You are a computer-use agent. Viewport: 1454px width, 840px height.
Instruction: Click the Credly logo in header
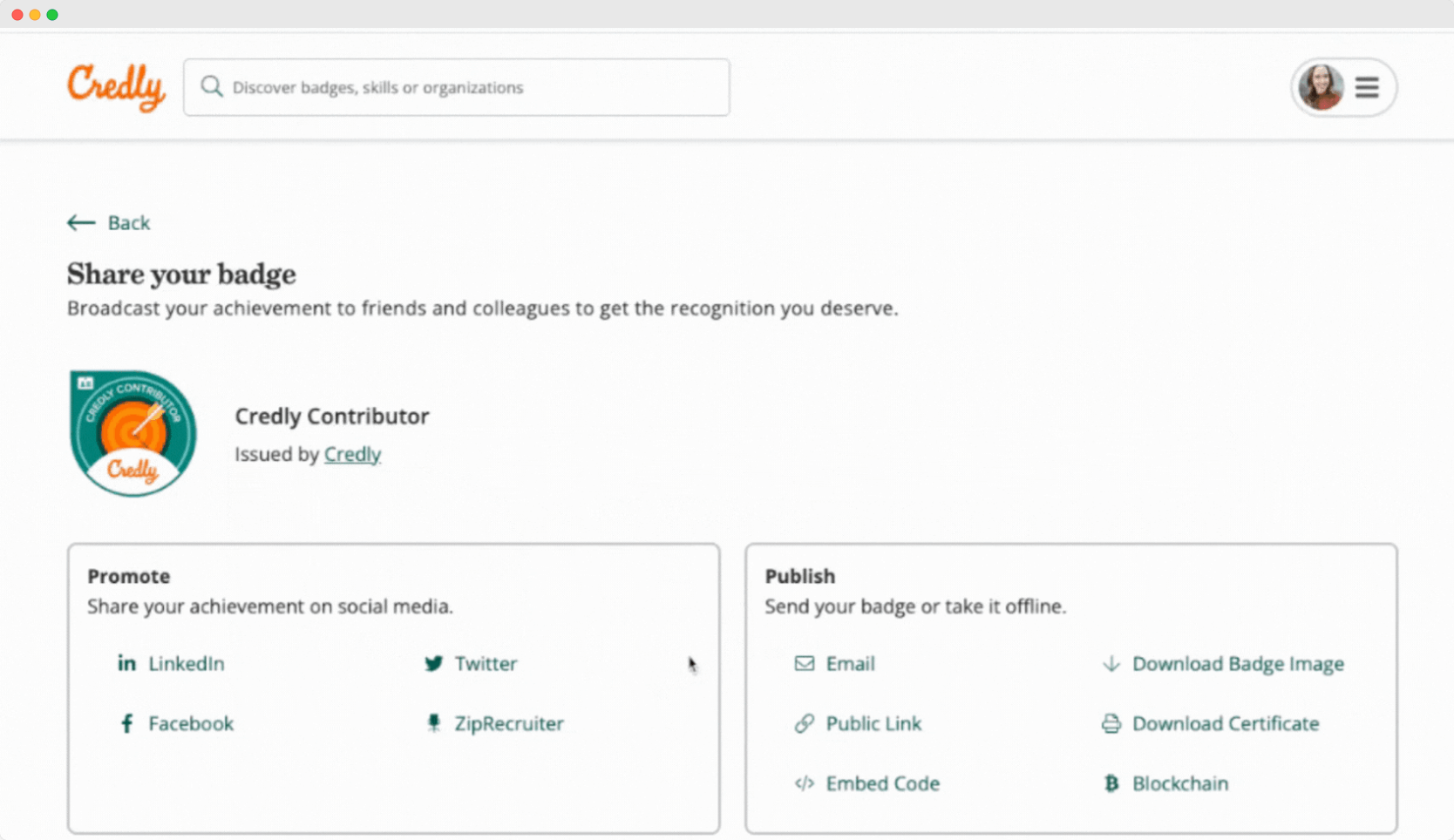pos(116,87)
